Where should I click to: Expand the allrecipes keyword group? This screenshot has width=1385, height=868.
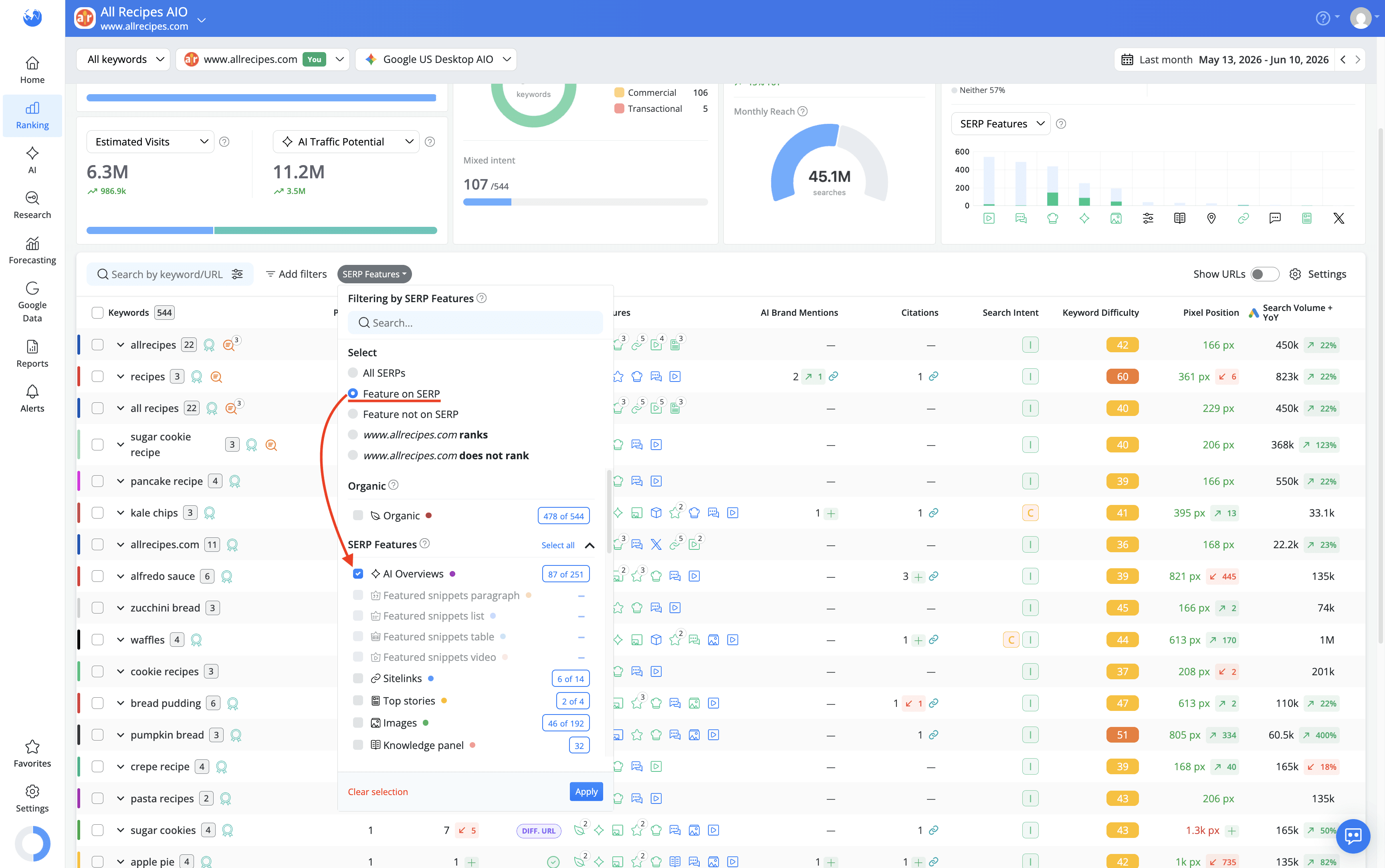pos(121,345)
